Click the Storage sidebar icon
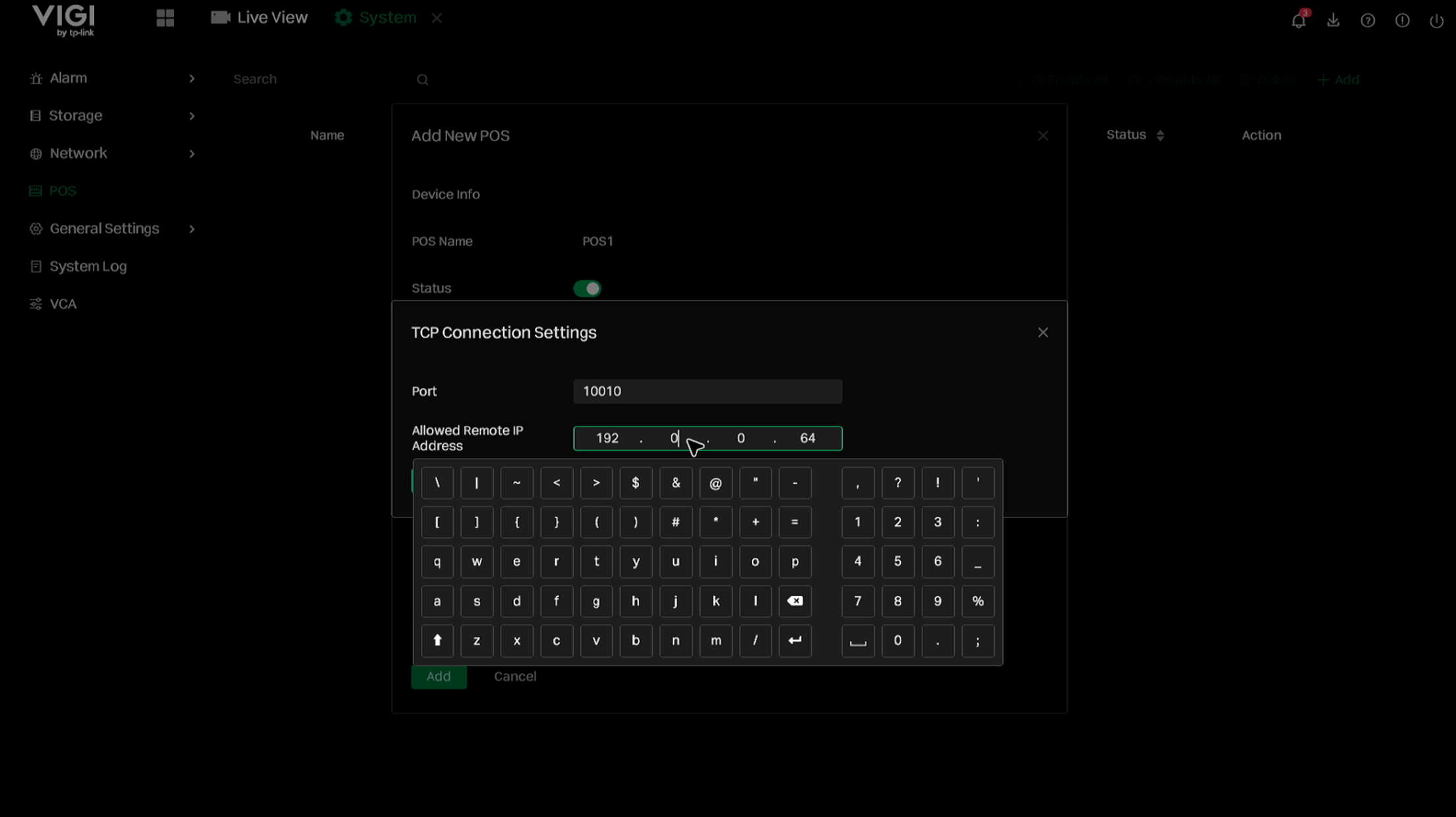 (36, 116)
